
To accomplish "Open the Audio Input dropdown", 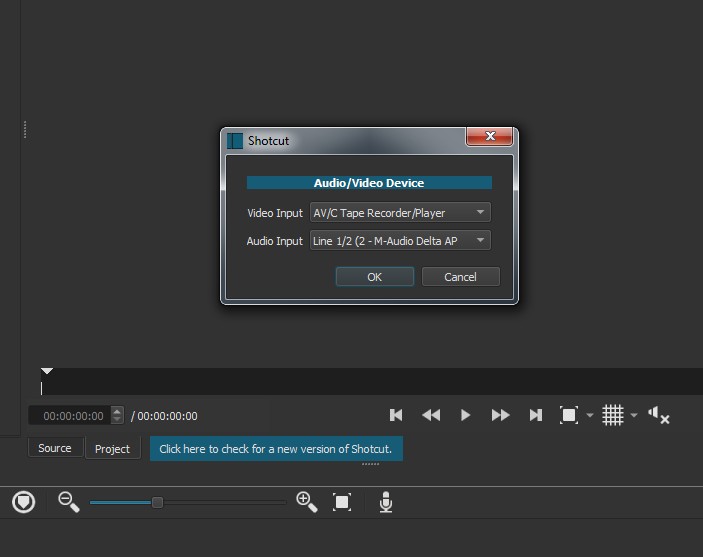I will (400, 241).
